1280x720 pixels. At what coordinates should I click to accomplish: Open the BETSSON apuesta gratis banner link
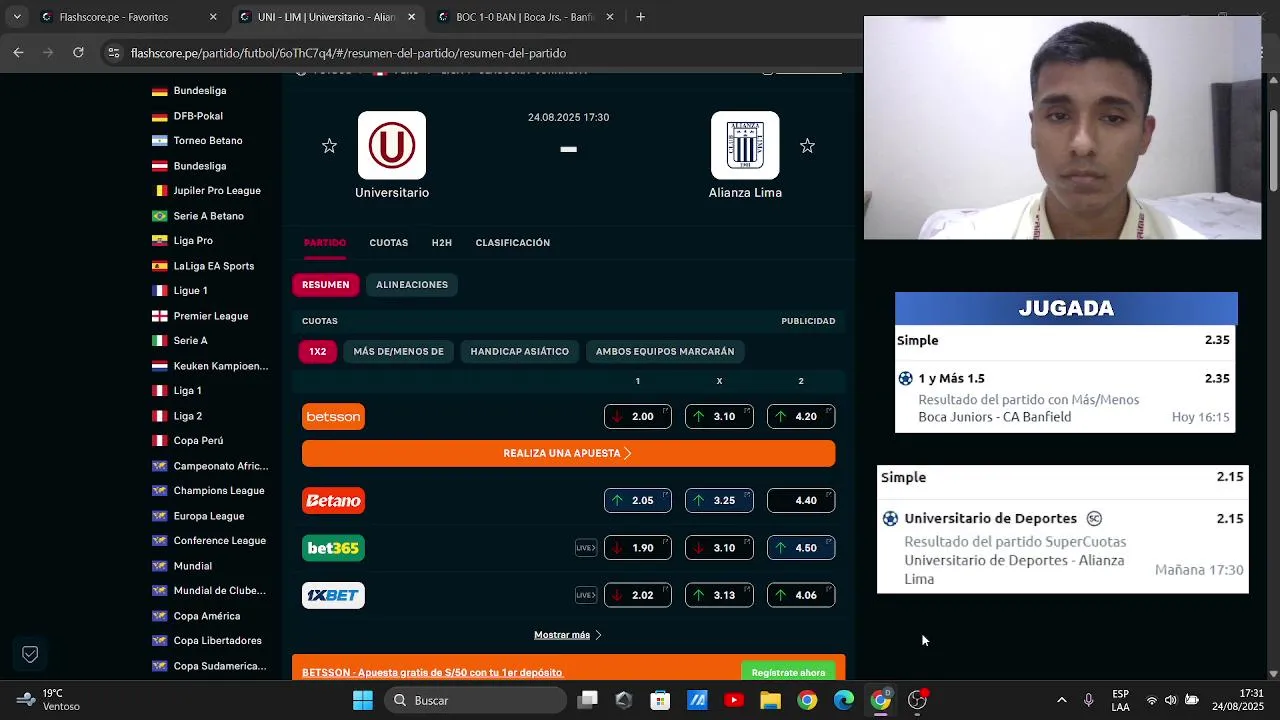[x=432, y=672]
